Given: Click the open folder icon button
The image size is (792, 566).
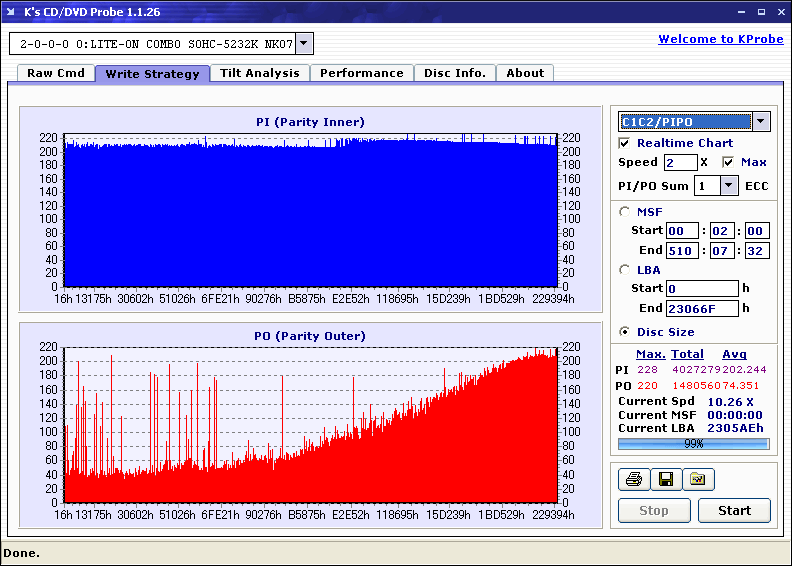Looking at the screenshot, I should (698, 480).
